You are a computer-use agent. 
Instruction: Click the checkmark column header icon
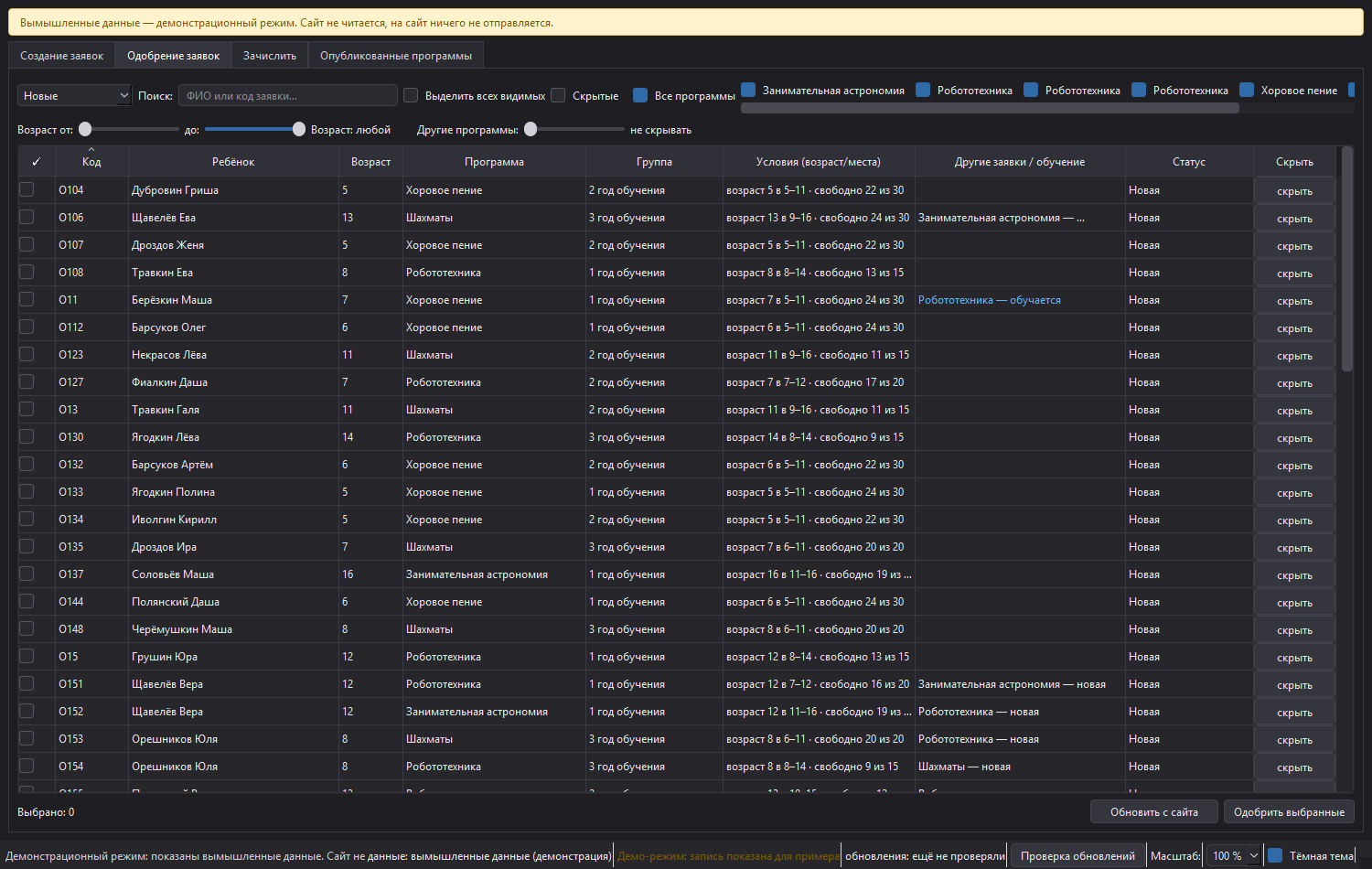(x=37, y=162)
